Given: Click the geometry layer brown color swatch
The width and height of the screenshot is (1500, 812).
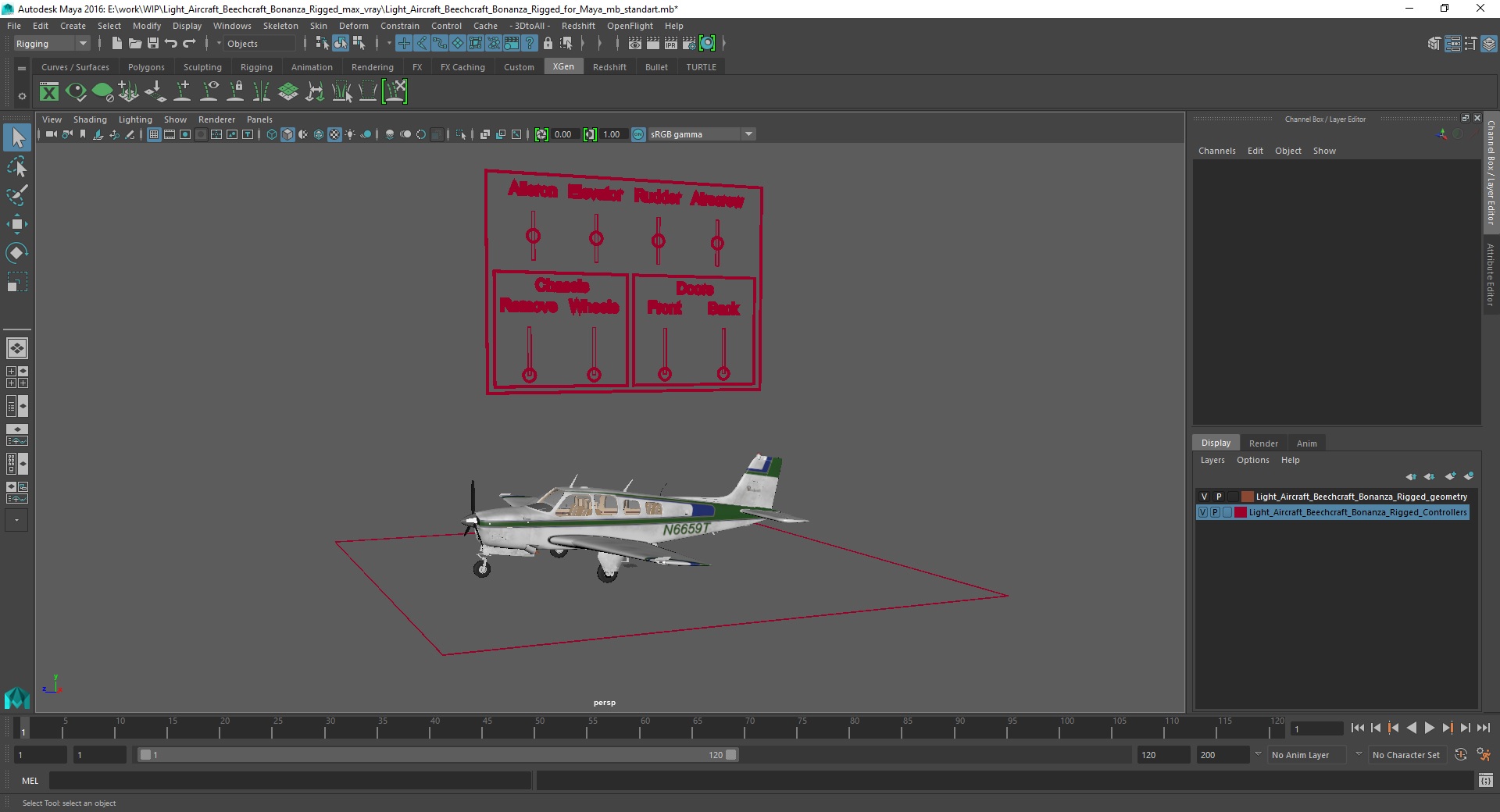Looking at the screenshot, I should 1248,497.
